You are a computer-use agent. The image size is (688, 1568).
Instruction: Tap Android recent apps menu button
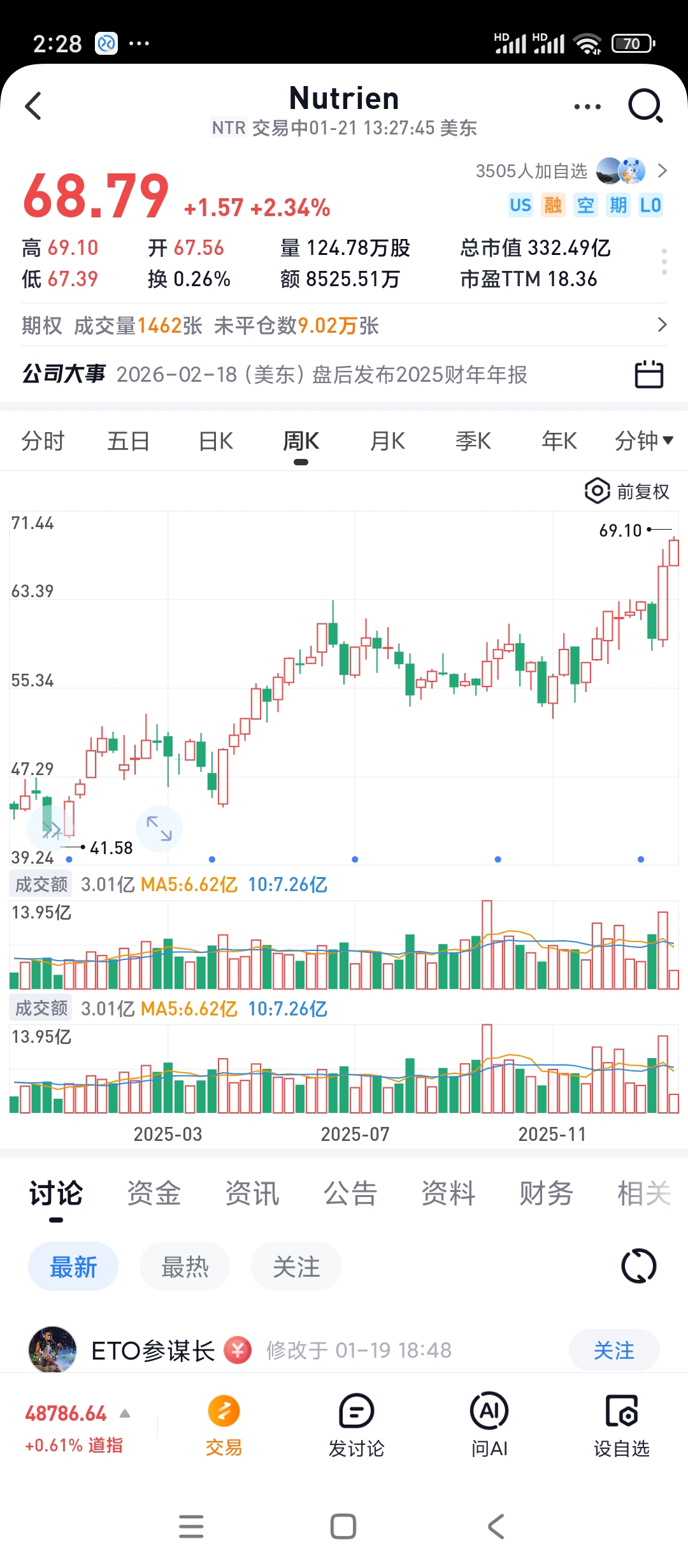pyautogui.click(x=191, y=1527)
